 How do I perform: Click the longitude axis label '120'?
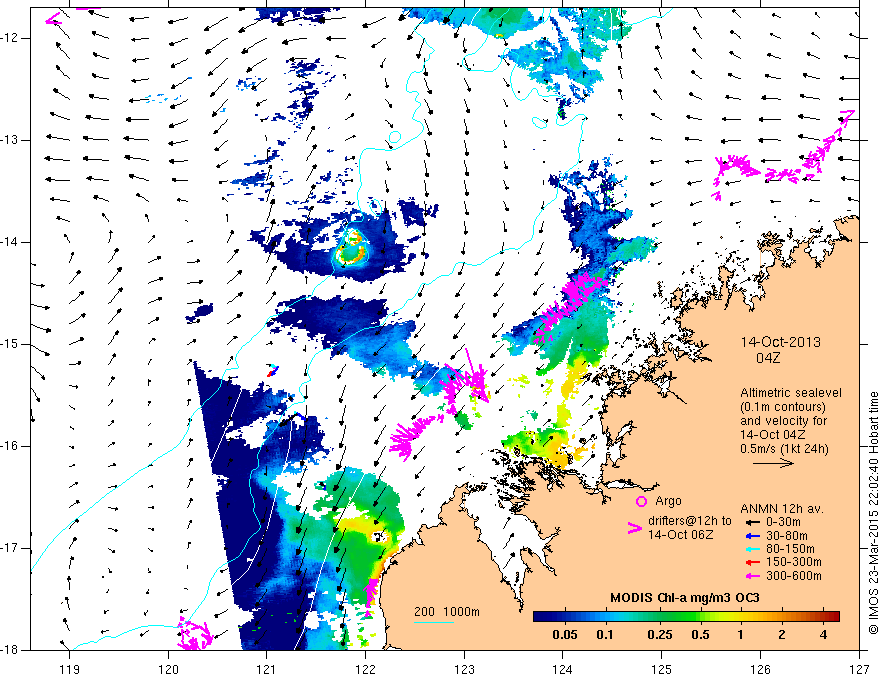pyautogui.click(x=168, y=669)
